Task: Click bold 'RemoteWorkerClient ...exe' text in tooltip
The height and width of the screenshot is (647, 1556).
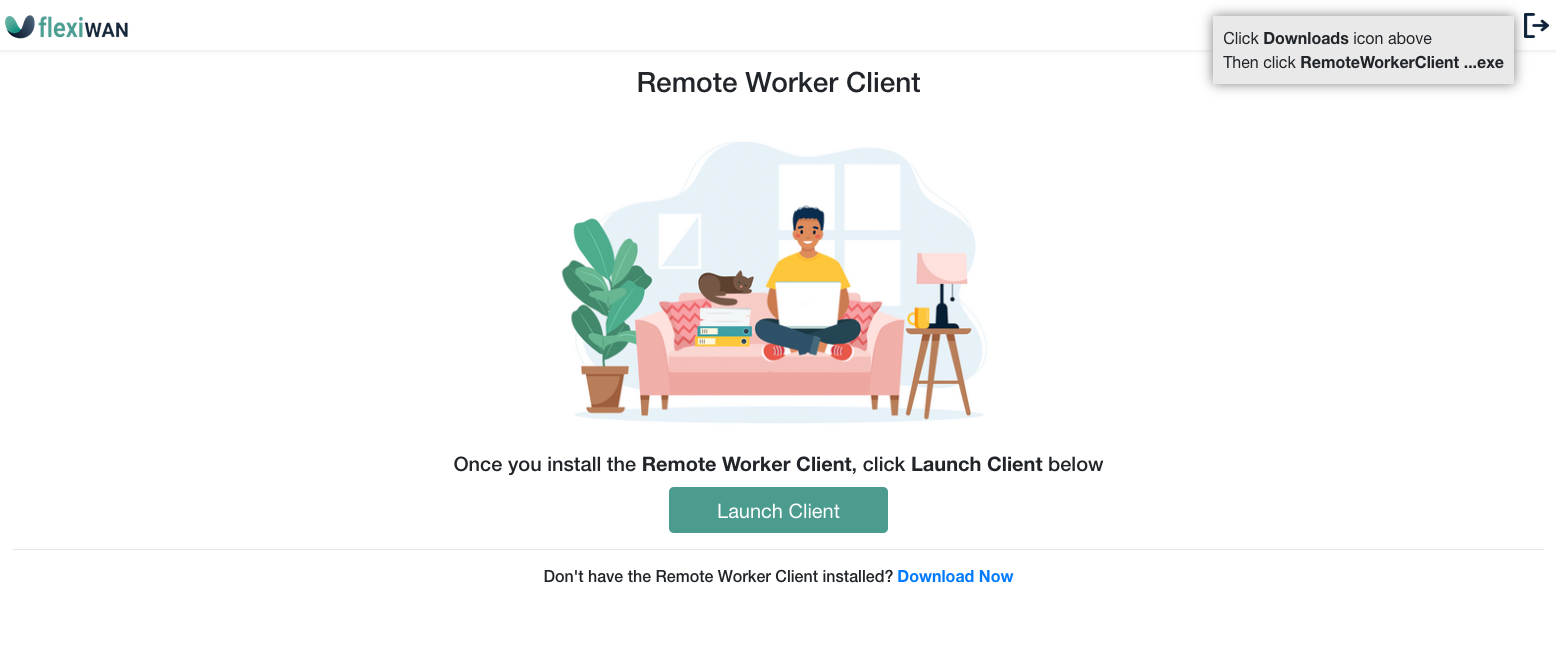Action: (x=1401, y=62)
